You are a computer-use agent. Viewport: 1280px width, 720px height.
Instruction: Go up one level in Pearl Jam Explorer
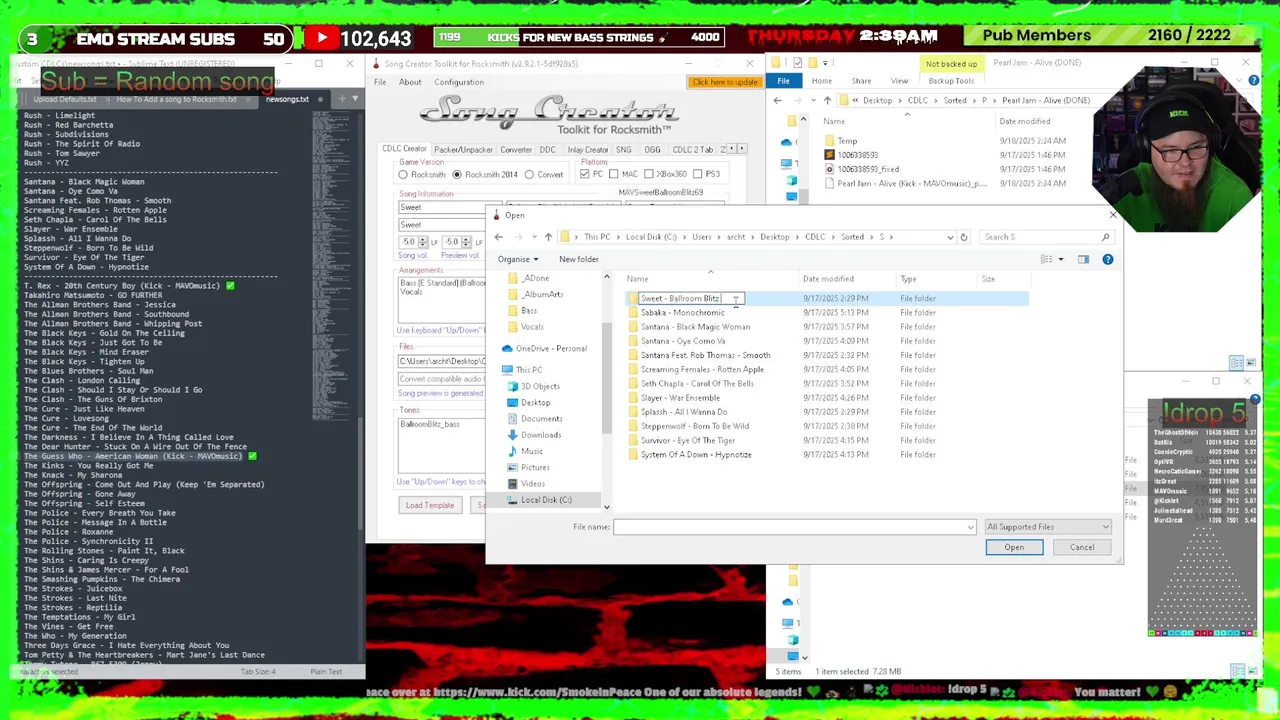tap(827, 100)
